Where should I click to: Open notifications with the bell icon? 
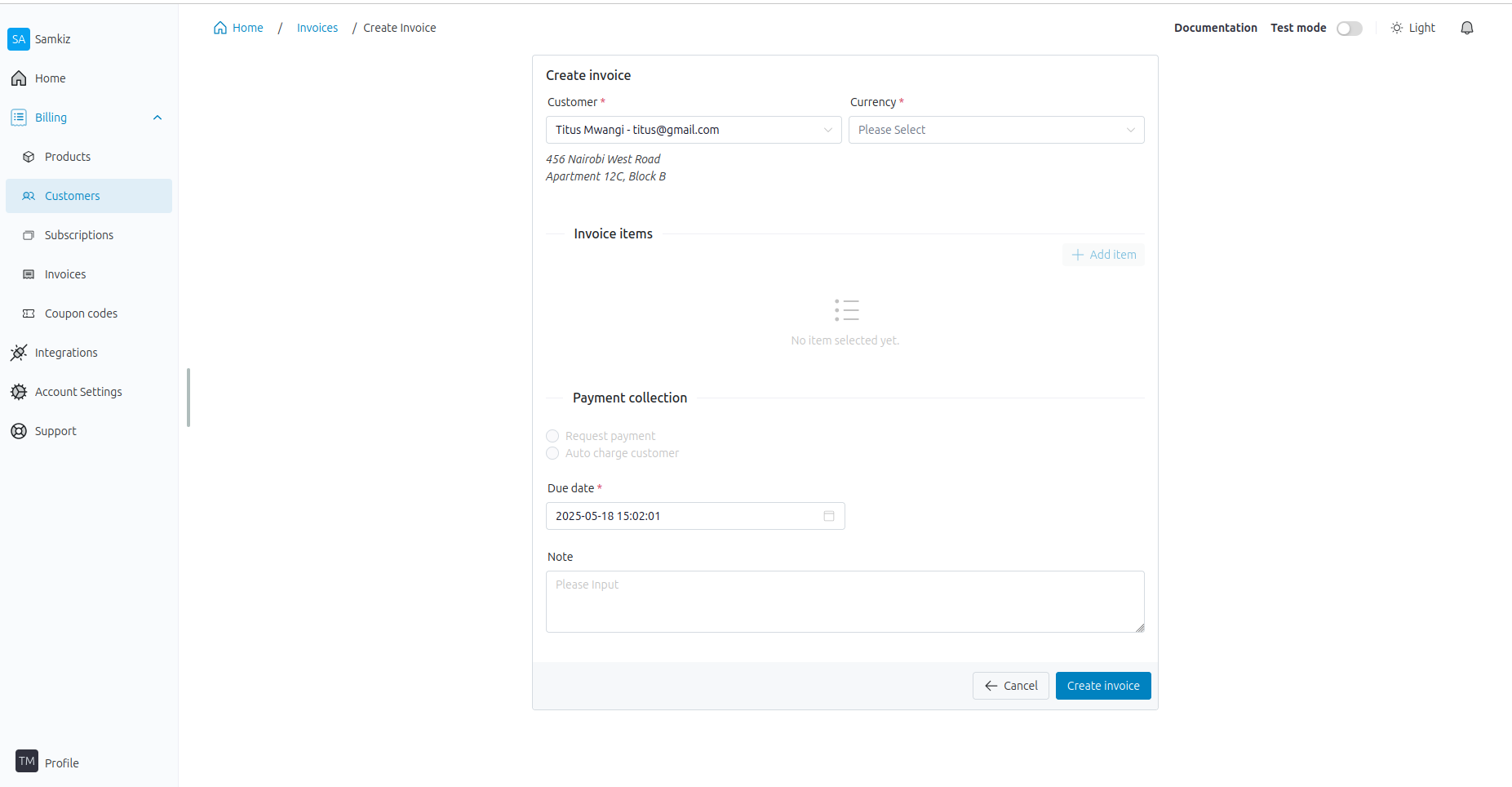point(1466,27)
